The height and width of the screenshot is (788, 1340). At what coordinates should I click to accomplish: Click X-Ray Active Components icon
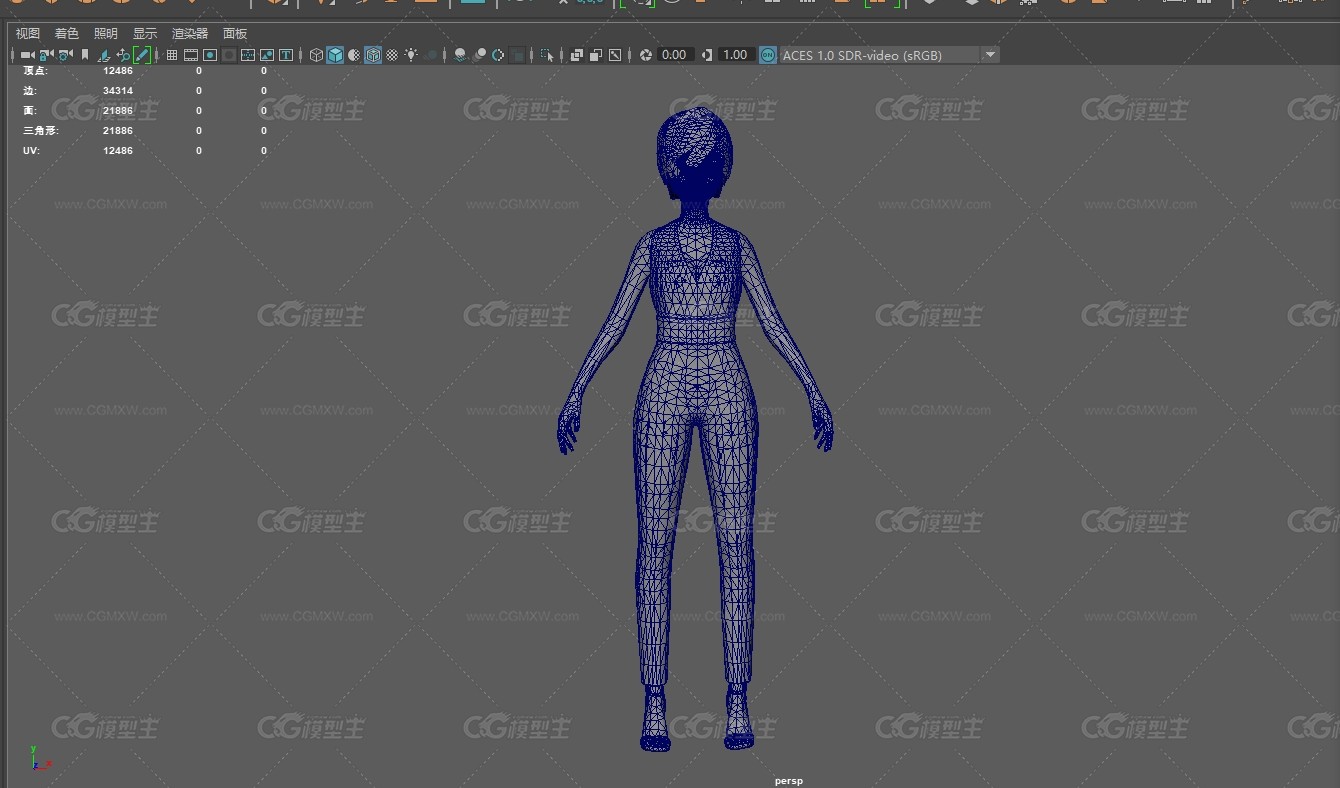596,55
